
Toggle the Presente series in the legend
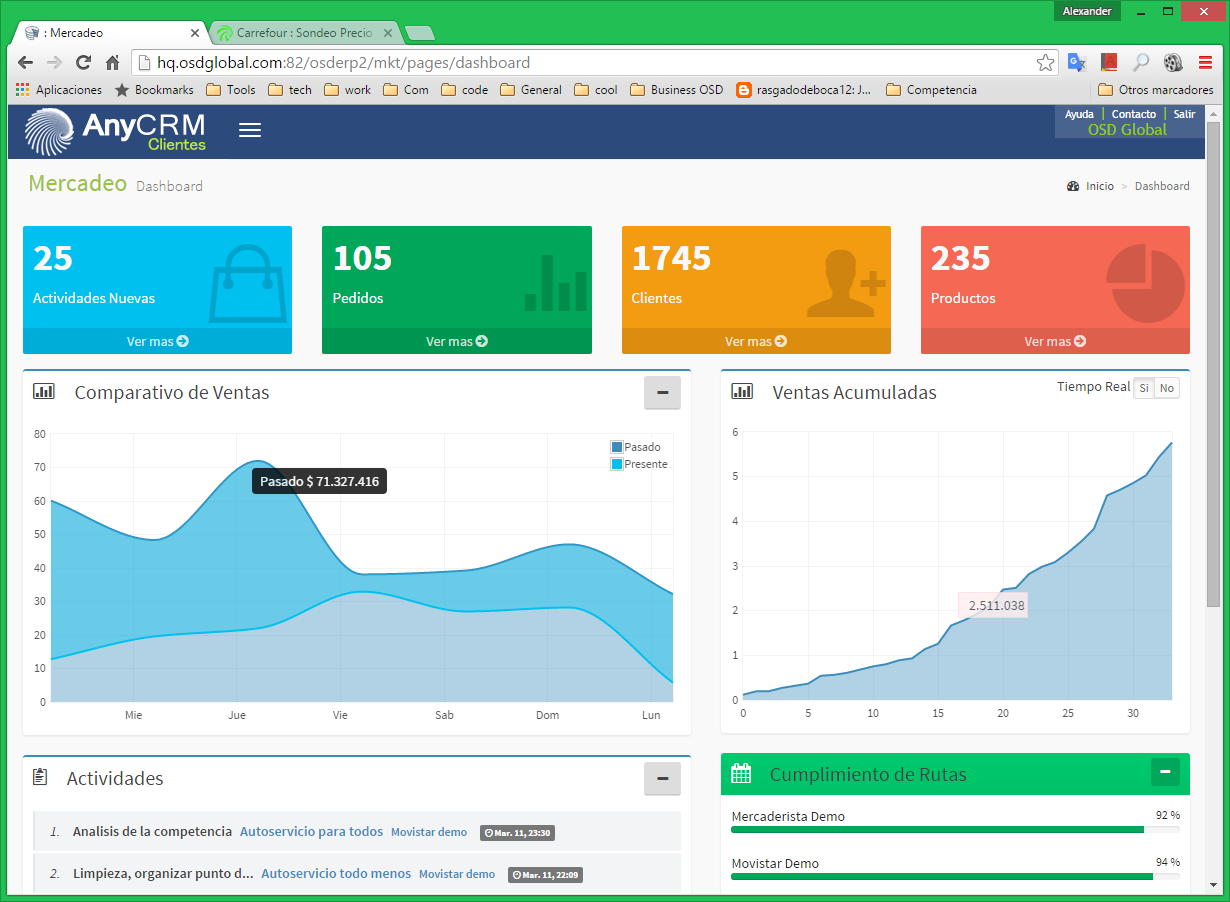pyautogui.click(x=639, y=464)
